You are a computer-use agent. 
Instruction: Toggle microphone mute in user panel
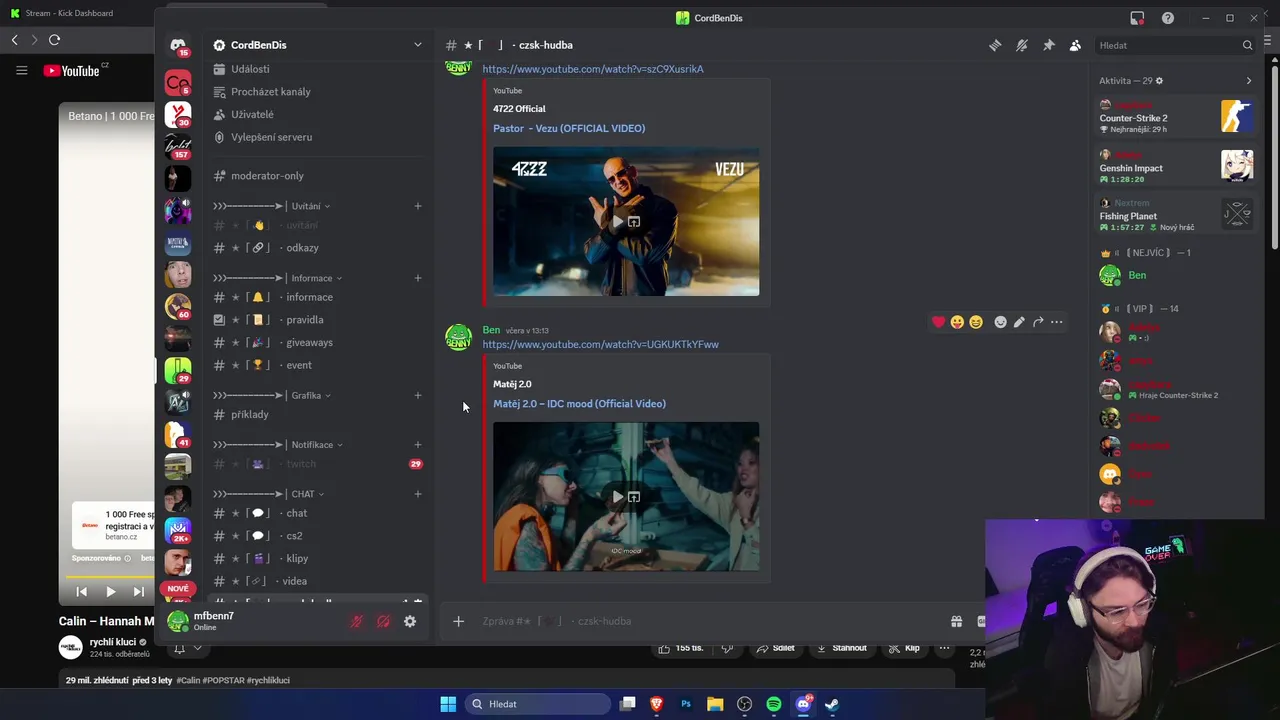tap(356, 621)
